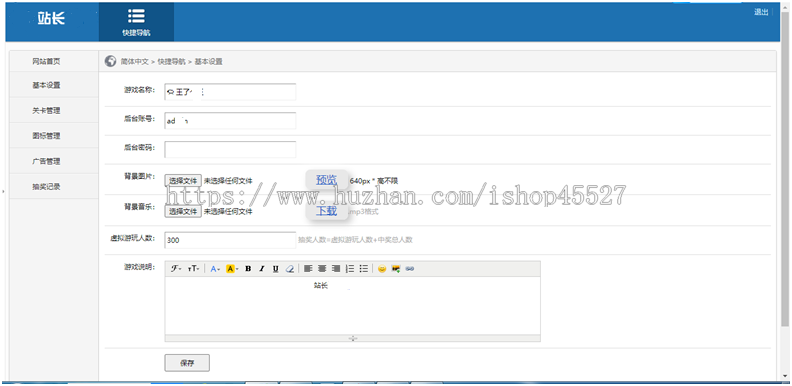
Task: Clear formatting with the eraser icon
Action: click(x=290, y=269)
